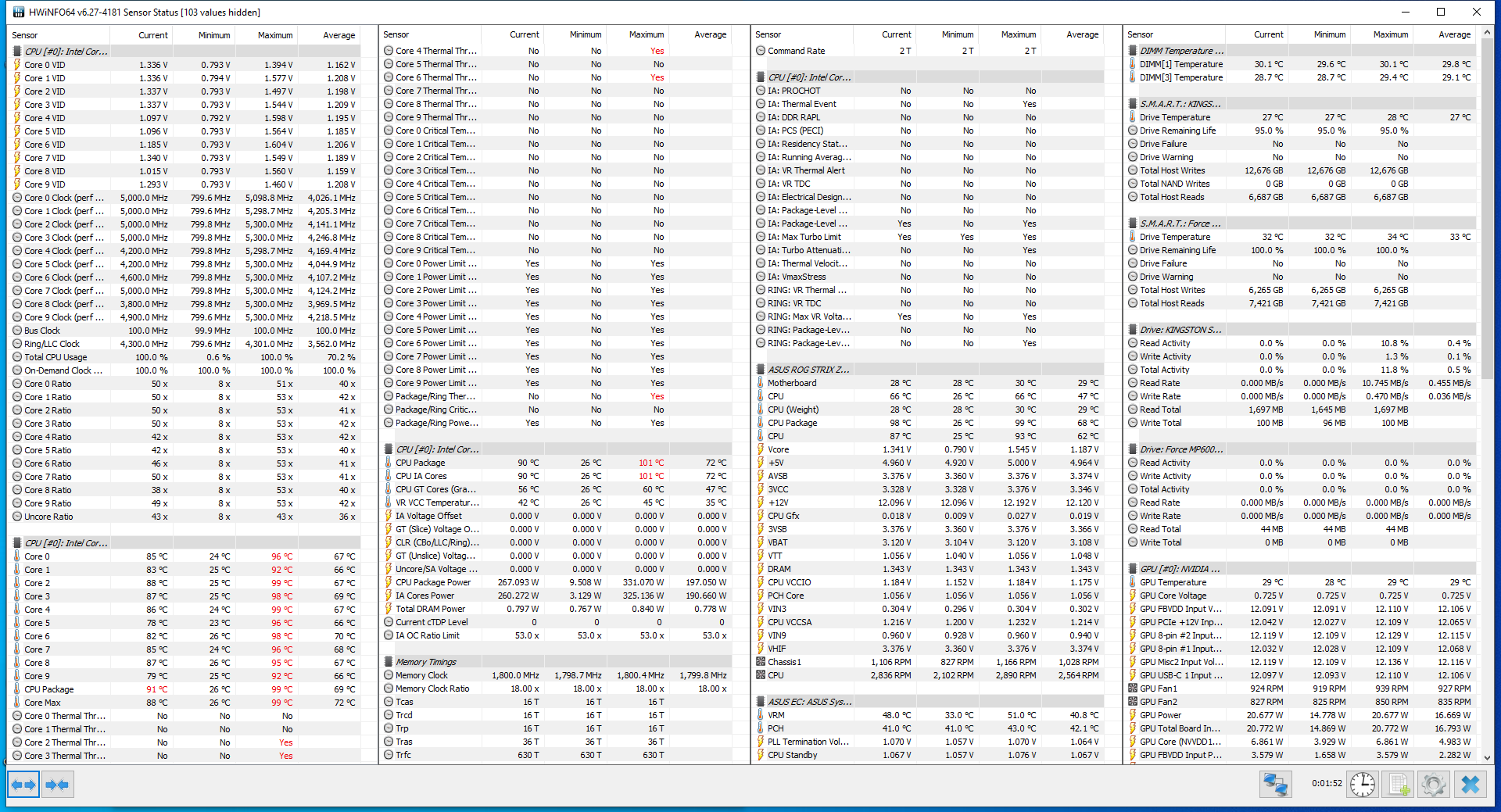Select the Core Max temperature row
The image size is (1501, 812).
[184, 703]
